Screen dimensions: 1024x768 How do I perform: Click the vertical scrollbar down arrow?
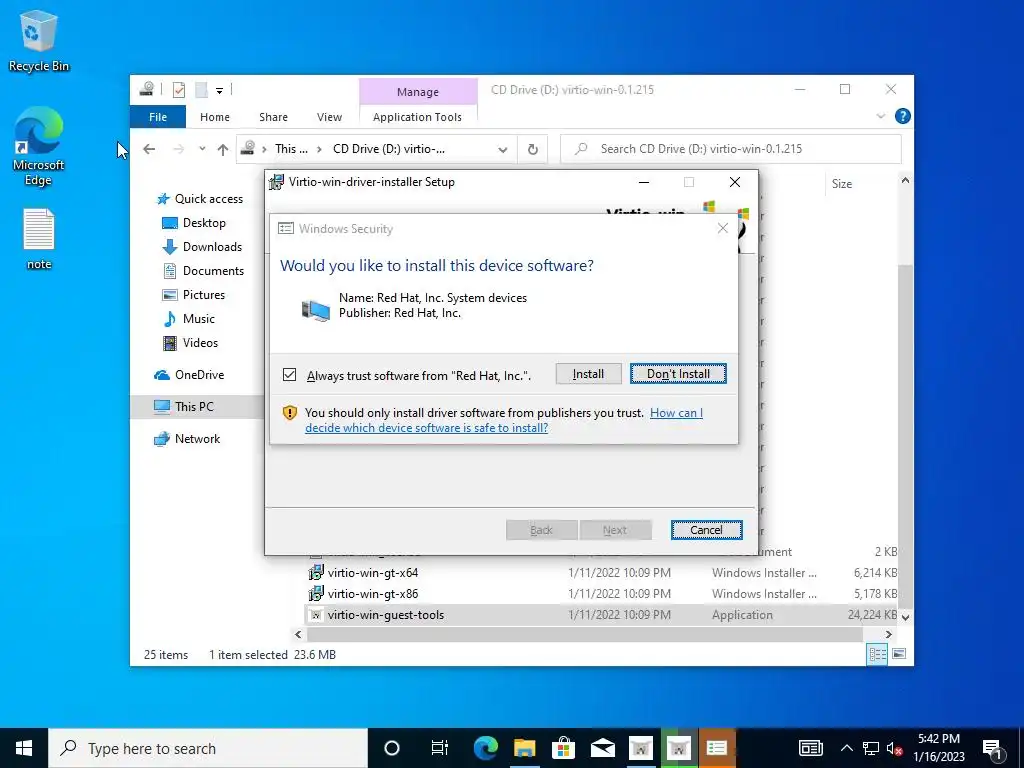(905, 616)
